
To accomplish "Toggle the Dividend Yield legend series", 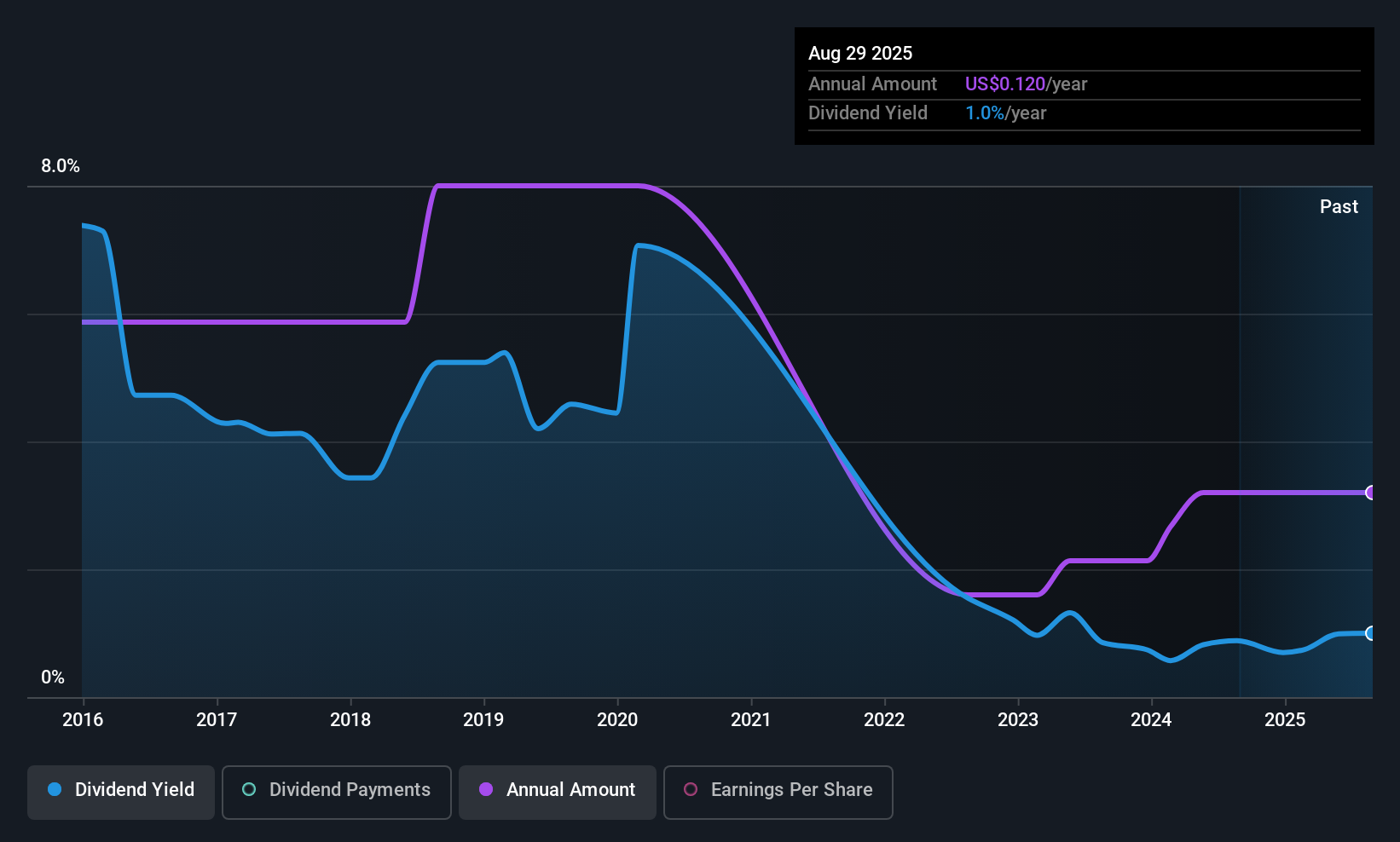I will tap(121, 791).
